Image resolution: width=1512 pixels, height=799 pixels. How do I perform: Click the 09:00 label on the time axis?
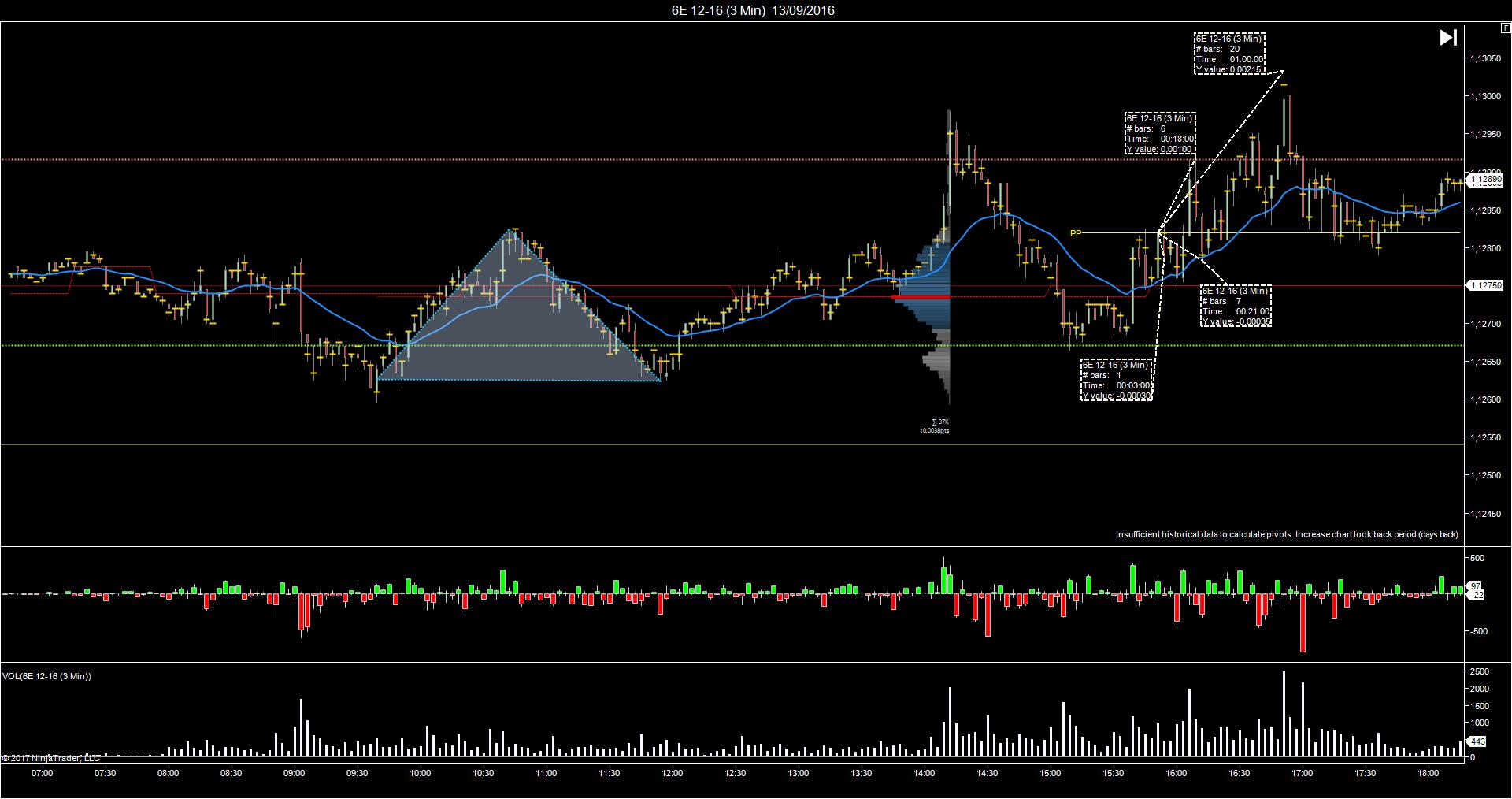click(x=294, y=773)
